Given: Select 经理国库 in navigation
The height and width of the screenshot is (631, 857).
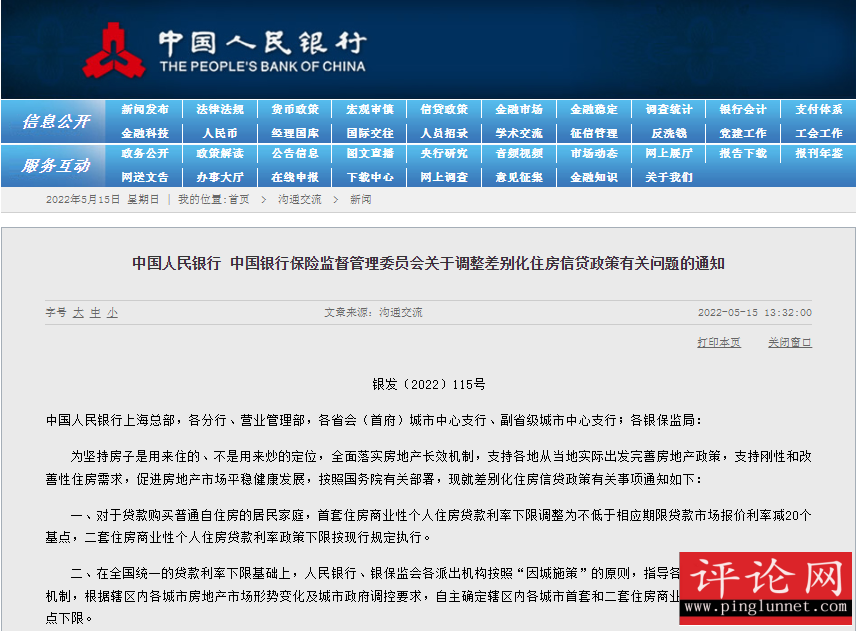Looking at the screenshot, I should (295, 133).
